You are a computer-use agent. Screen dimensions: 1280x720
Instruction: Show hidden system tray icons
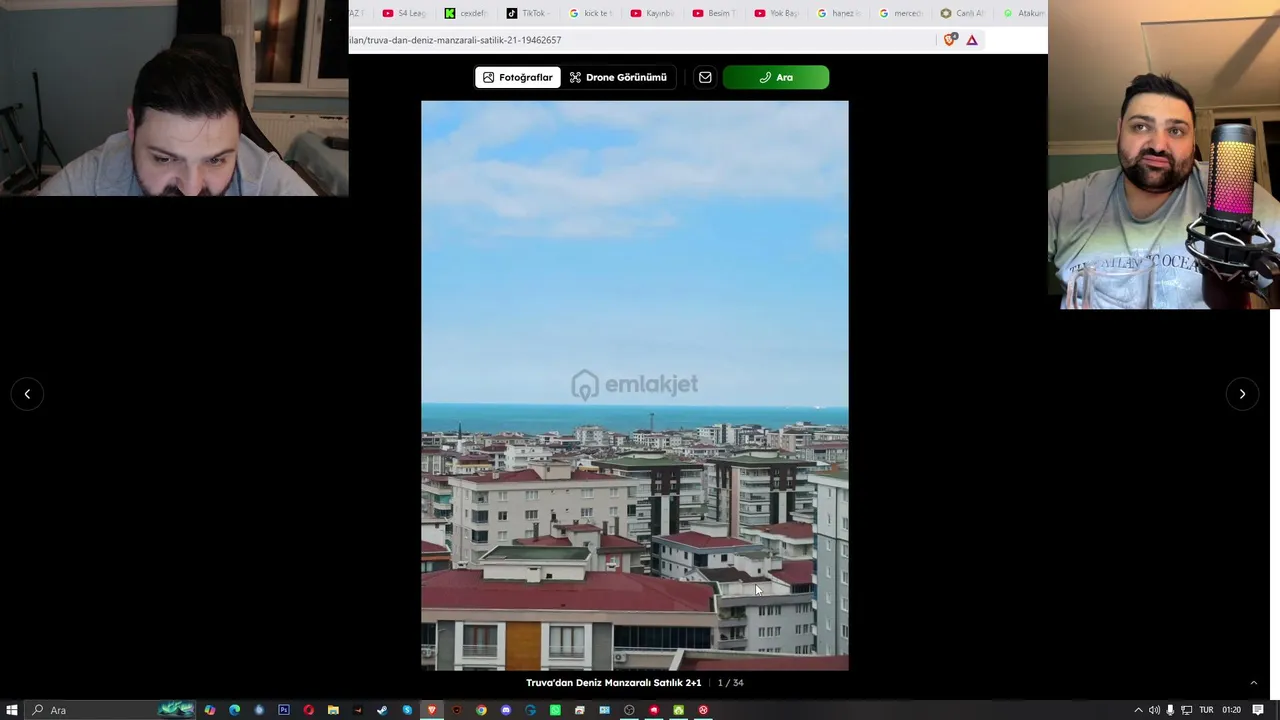click(x=1138, y=710)
